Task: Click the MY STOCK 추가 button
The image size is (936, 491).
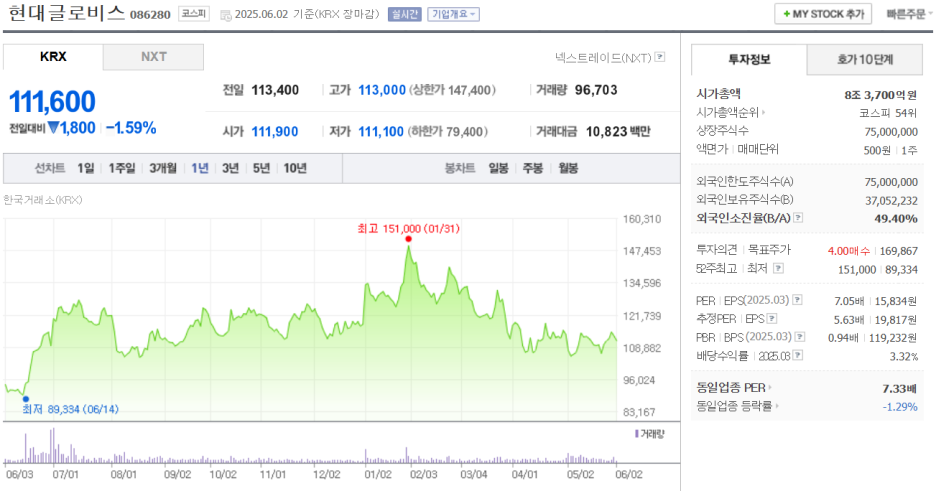Action: click(x=823, y=14)
